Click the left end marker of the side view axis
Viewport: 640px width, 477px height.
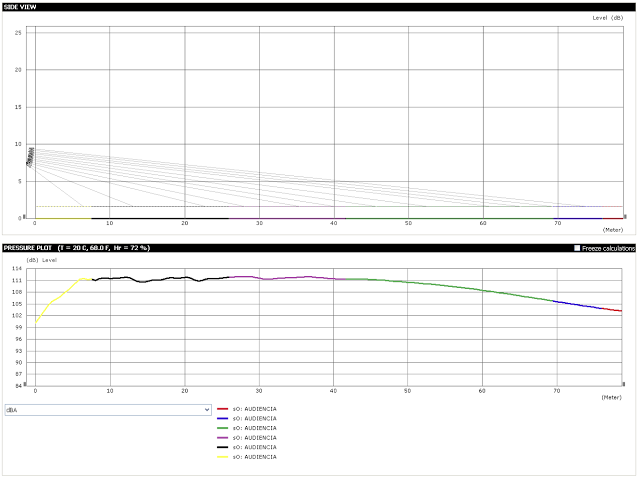coord(24,216)
